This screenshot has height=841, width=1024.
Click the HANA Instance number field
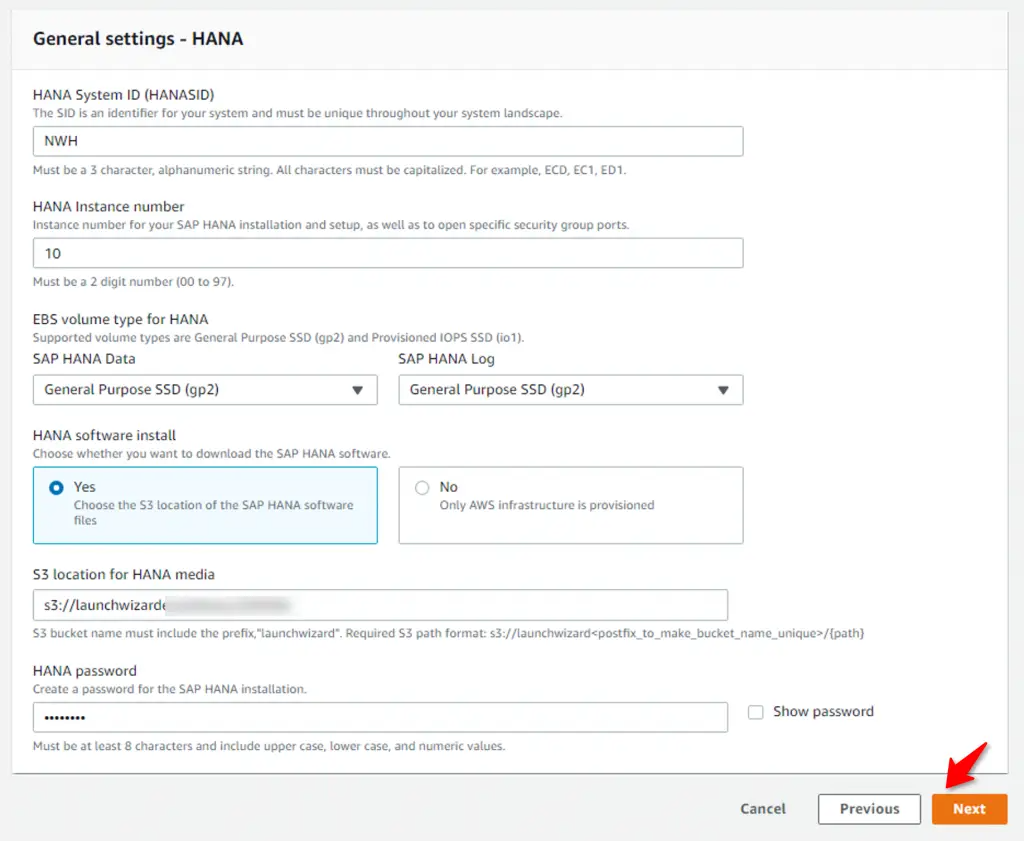coord(388,253)
